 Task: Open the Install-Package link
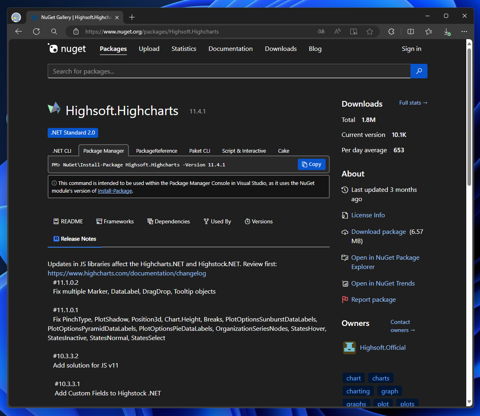tap(115, 191)
